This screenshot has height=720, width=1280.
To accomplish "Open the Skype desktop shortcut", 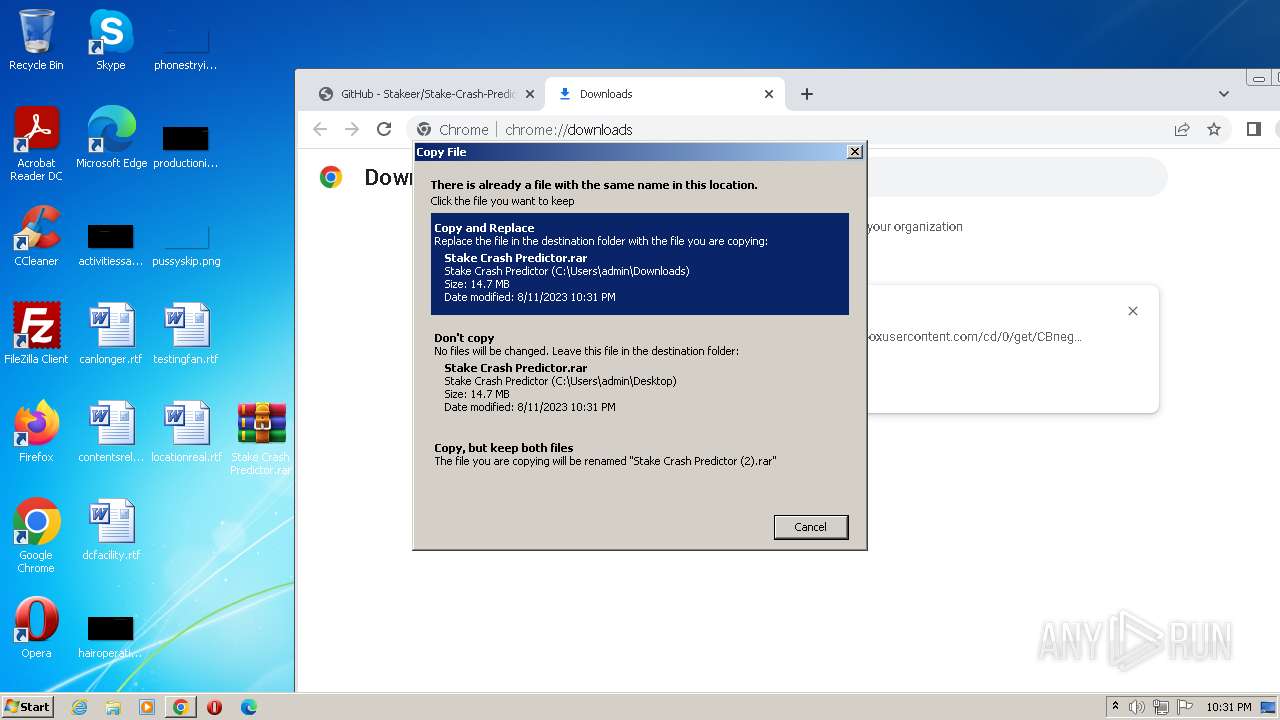I will (111, 40).
